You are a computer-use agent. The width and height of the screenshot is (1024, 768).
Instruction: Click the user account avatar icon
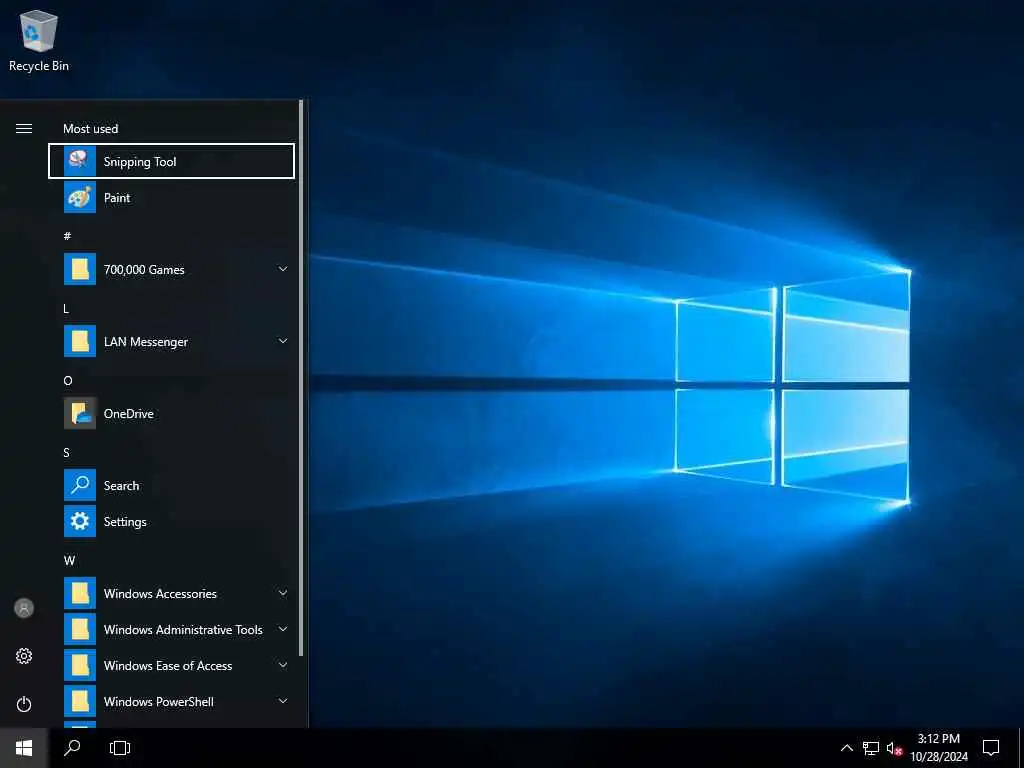pyautogui.click(x=24, y=608)
